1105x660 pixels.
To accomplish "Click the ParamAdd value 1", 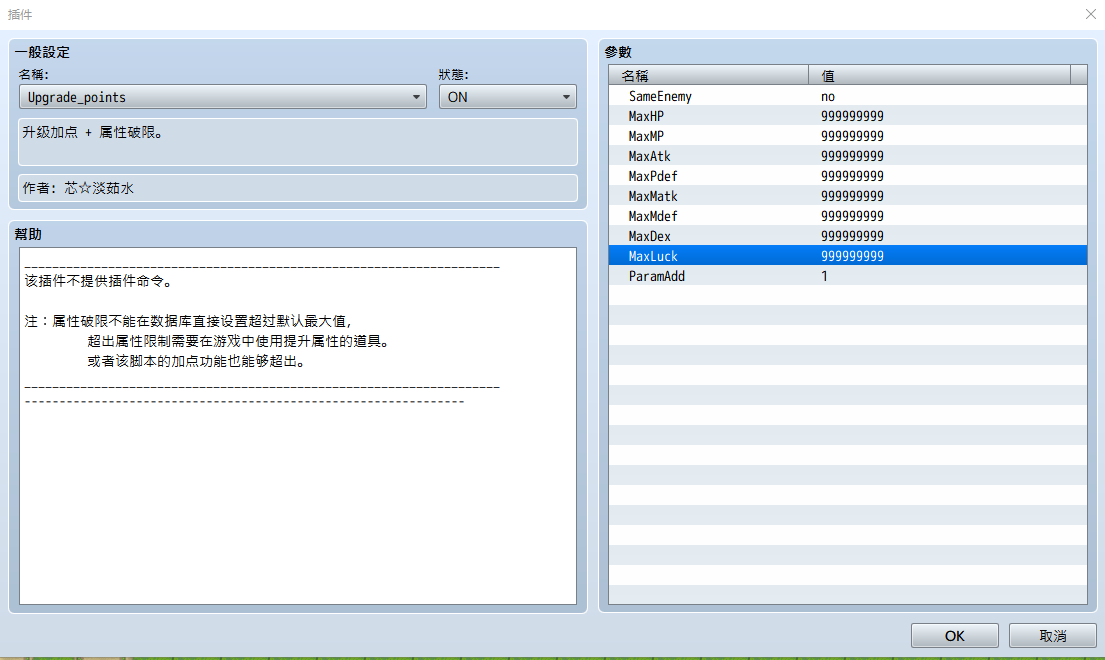I will pyautogui.click(x=824, y=276).
